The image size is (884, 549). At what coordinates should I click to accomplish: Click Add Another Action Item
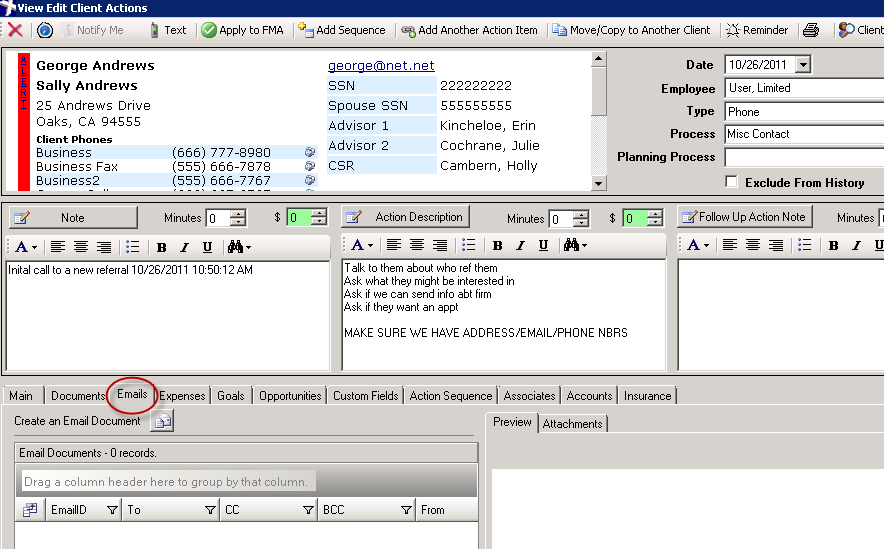(x=470, y=30)
